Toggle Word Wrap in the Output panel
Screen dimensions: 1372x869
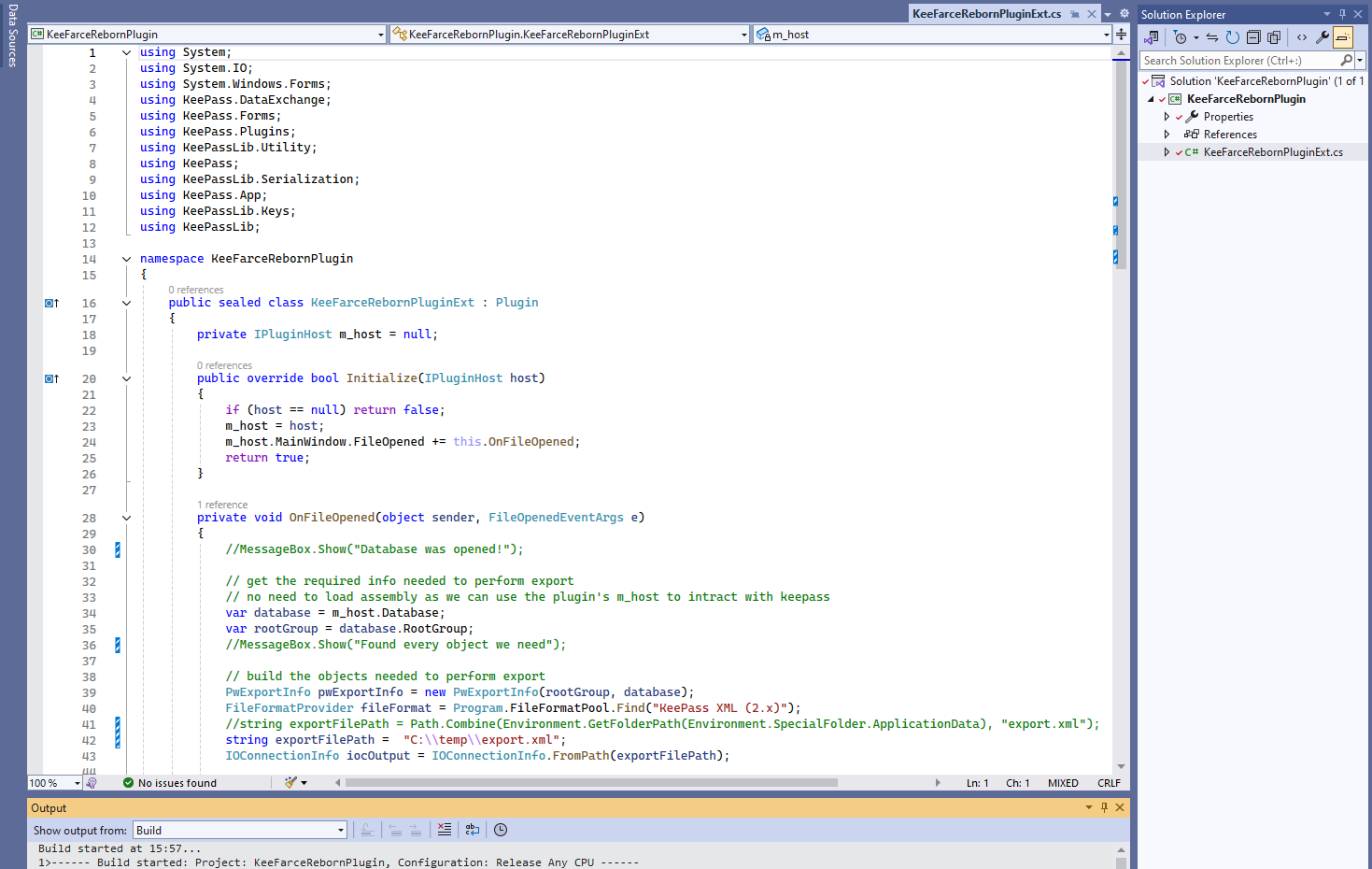click(x=473, y=830)
